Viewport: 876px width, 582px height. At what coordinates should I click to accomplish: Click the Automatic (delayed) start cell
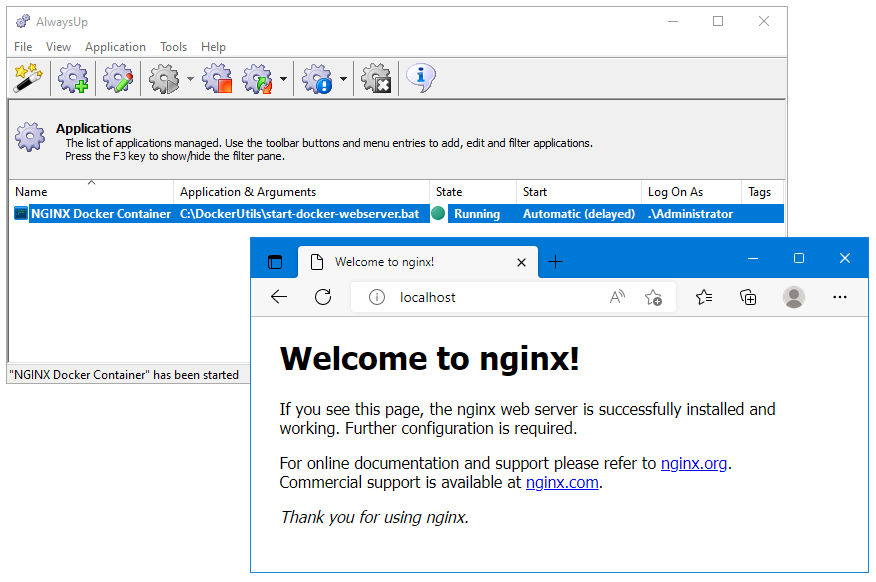579,213
